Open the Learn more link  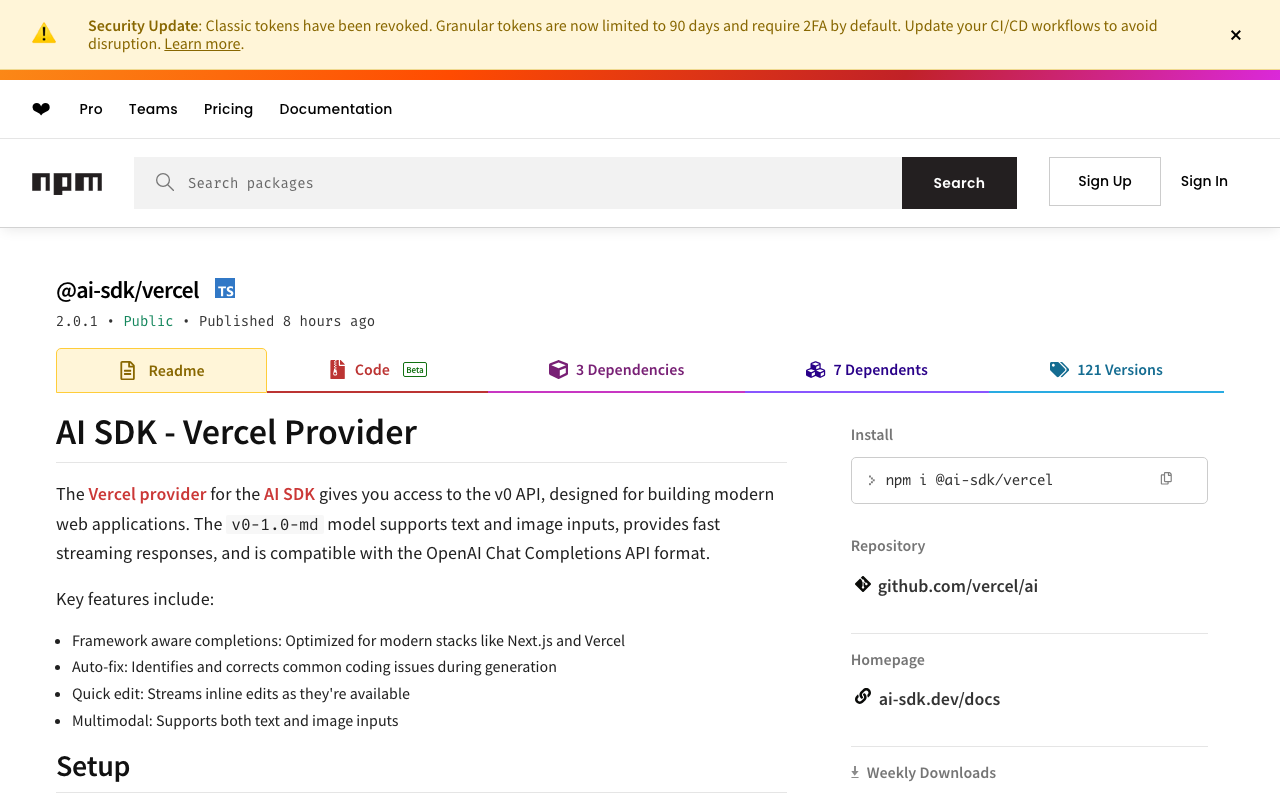coord(202,44)
